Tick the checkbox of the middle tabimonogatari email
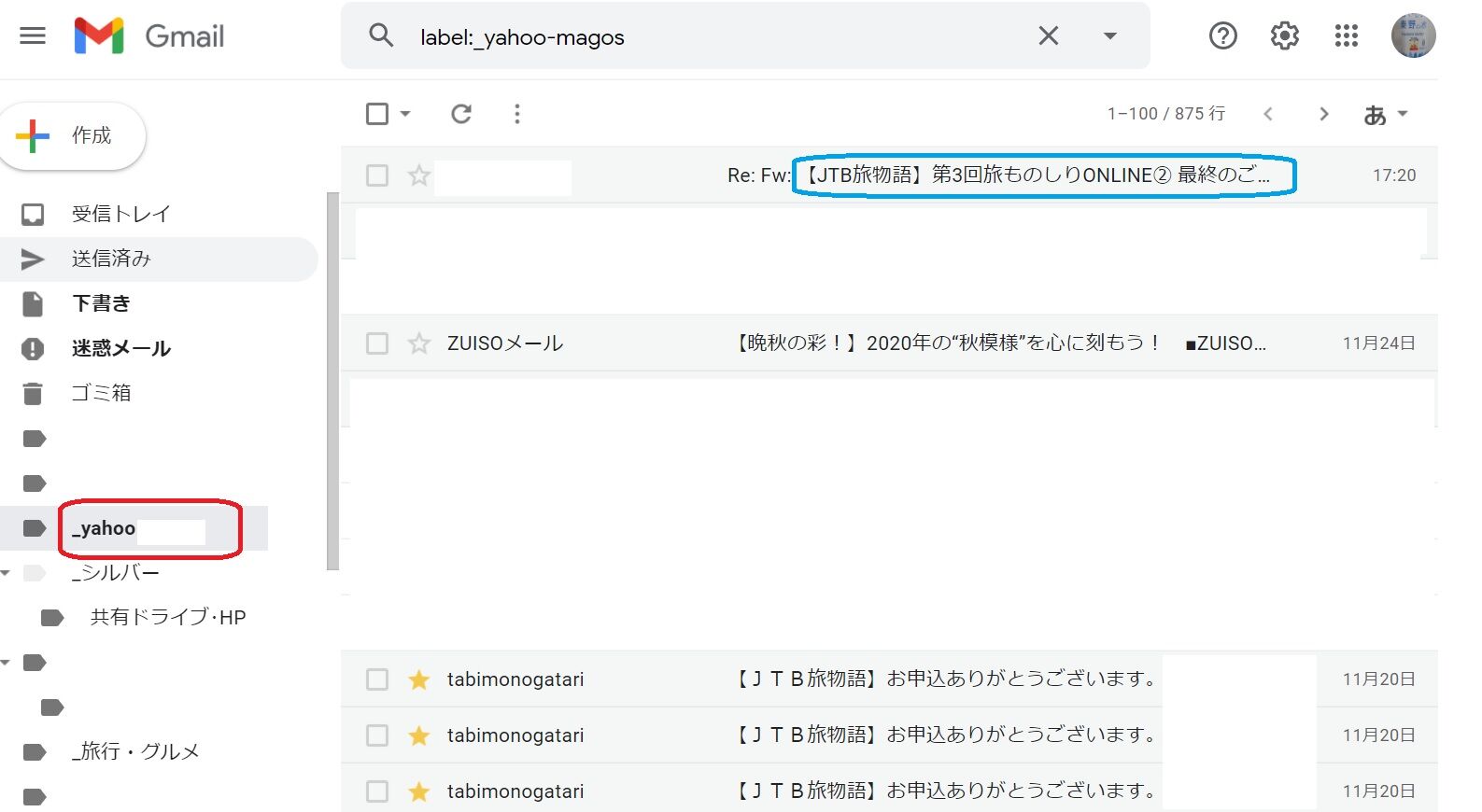 [377, 735]
